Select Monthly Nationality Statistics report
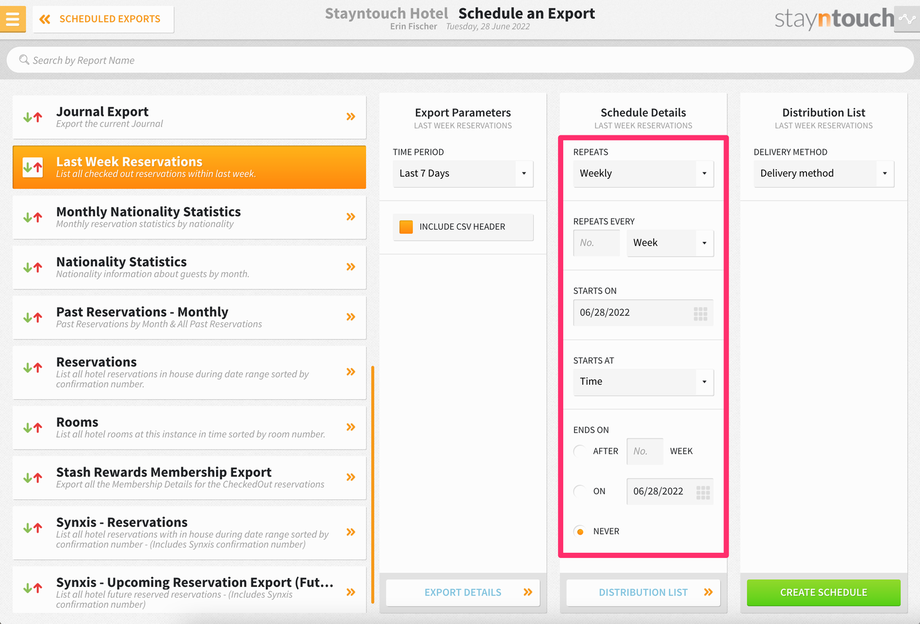Viewport: 920px width, 624px height. click(x=189, y=217)
